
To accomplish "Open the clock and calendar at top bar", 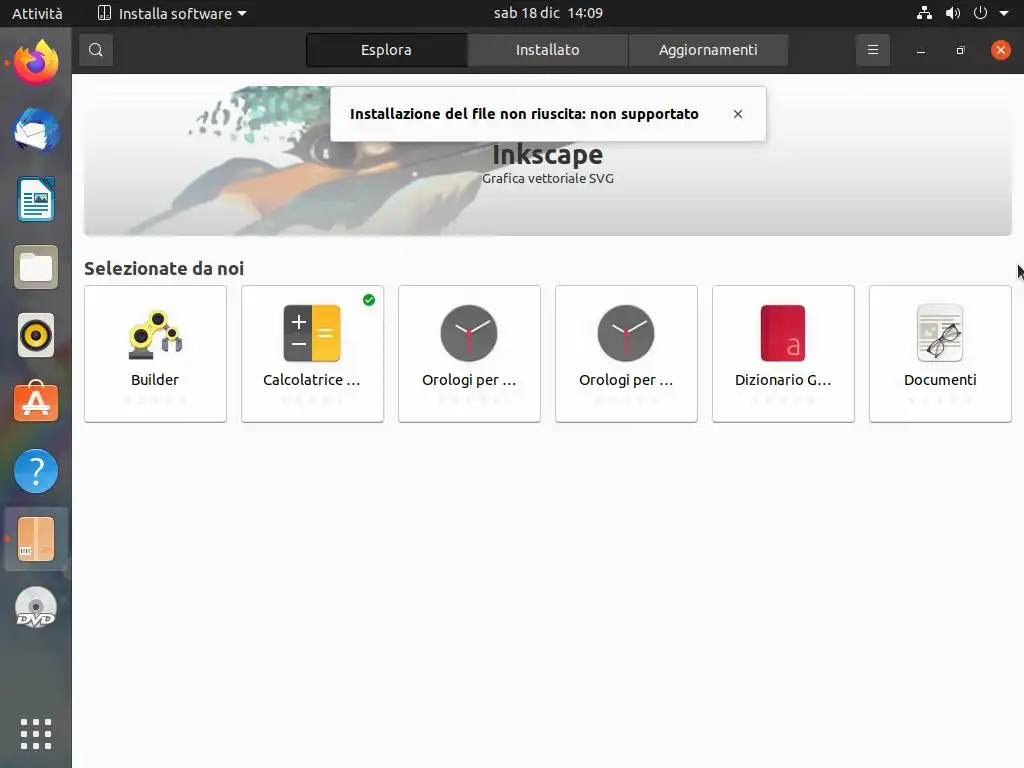I will pos(548,13).
